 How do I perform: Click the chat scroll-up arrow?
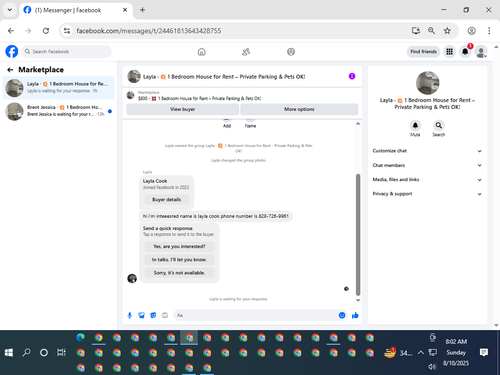358,124
